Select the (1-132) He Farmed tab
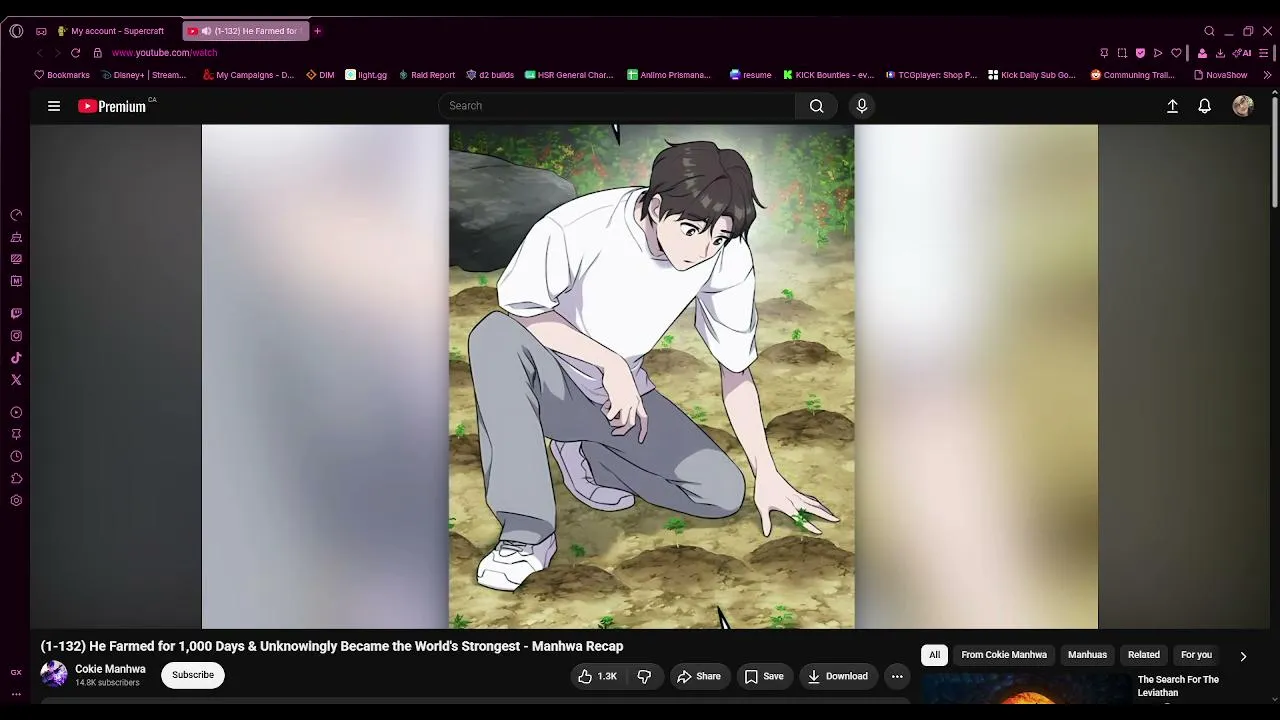Screen dimensions: 1280x720 pyautogui.click(x=246, y=31)
